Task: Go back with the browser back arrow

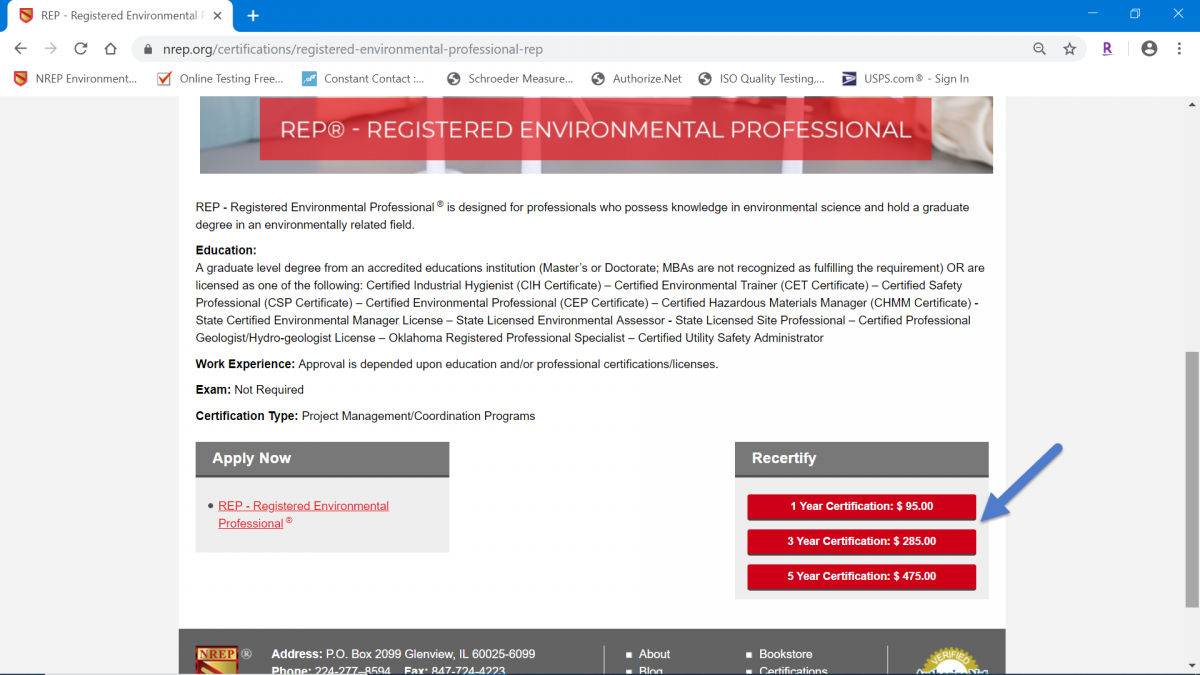Action: click(x=21, y=48)
